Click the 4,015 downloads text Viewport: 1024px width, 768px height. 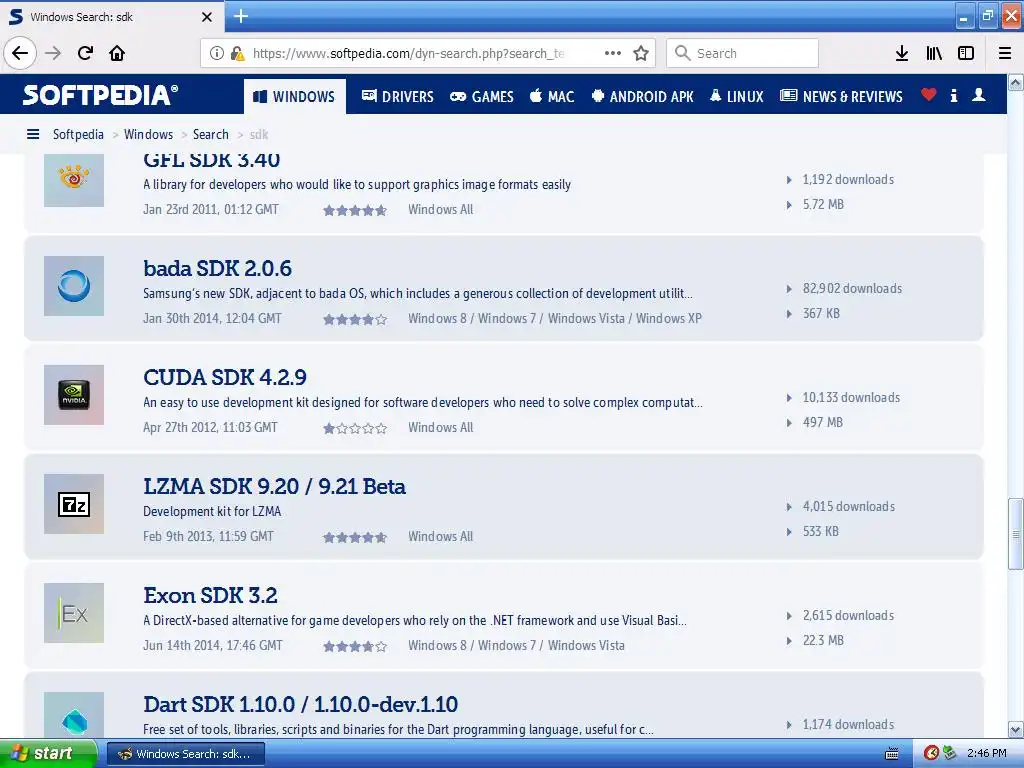pyautogui.click(x=848, y=507)
